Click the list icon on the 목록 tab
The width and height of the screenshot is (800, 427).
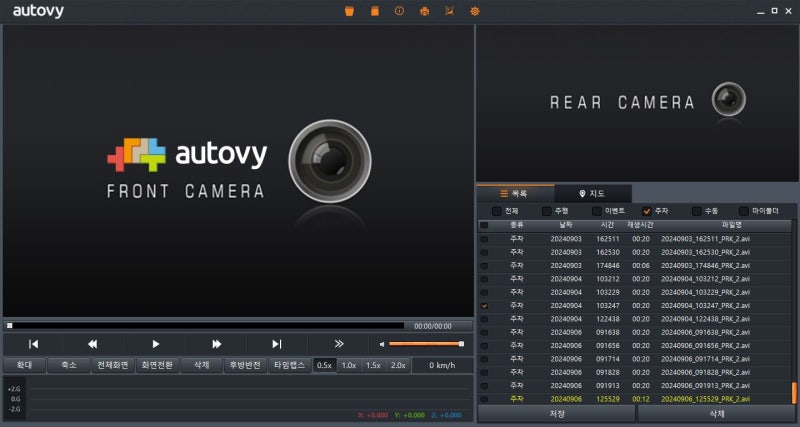(x=504, y=194)
